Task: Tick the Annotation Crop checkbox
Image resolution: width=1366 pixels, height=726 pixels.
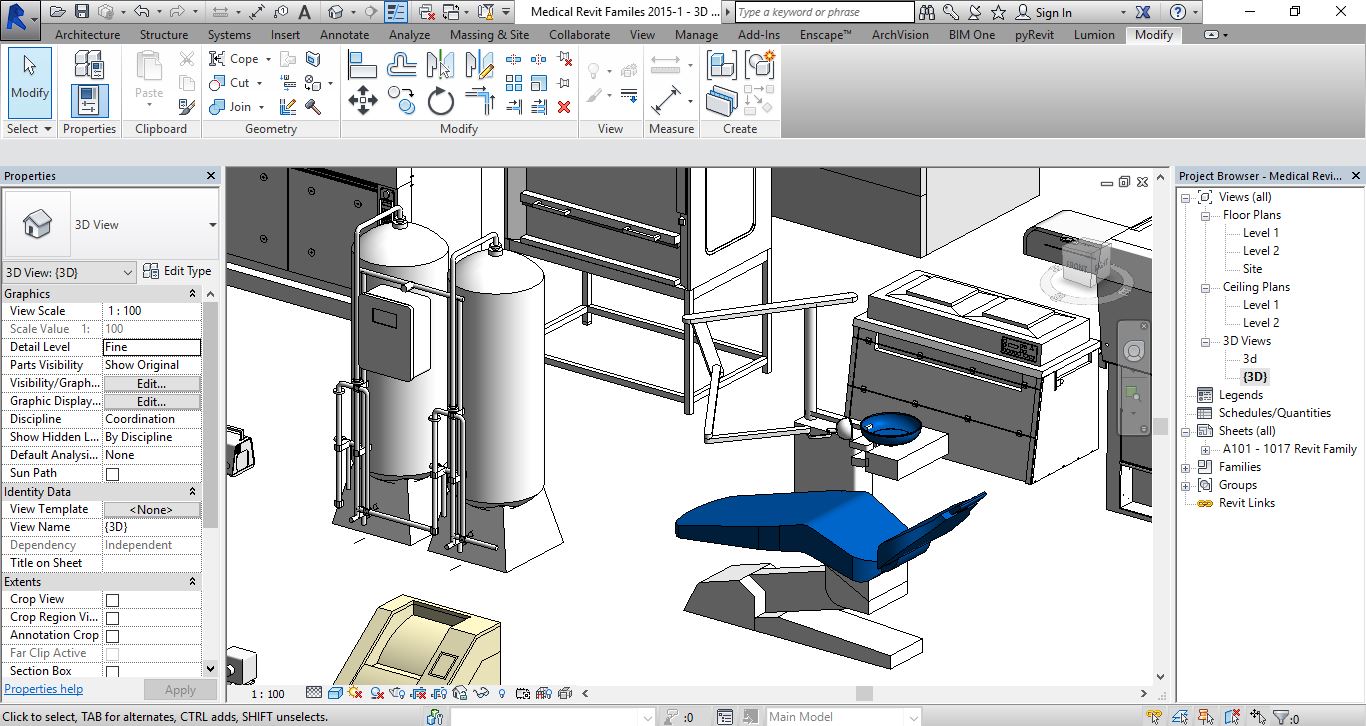Action: coord(112,636)
